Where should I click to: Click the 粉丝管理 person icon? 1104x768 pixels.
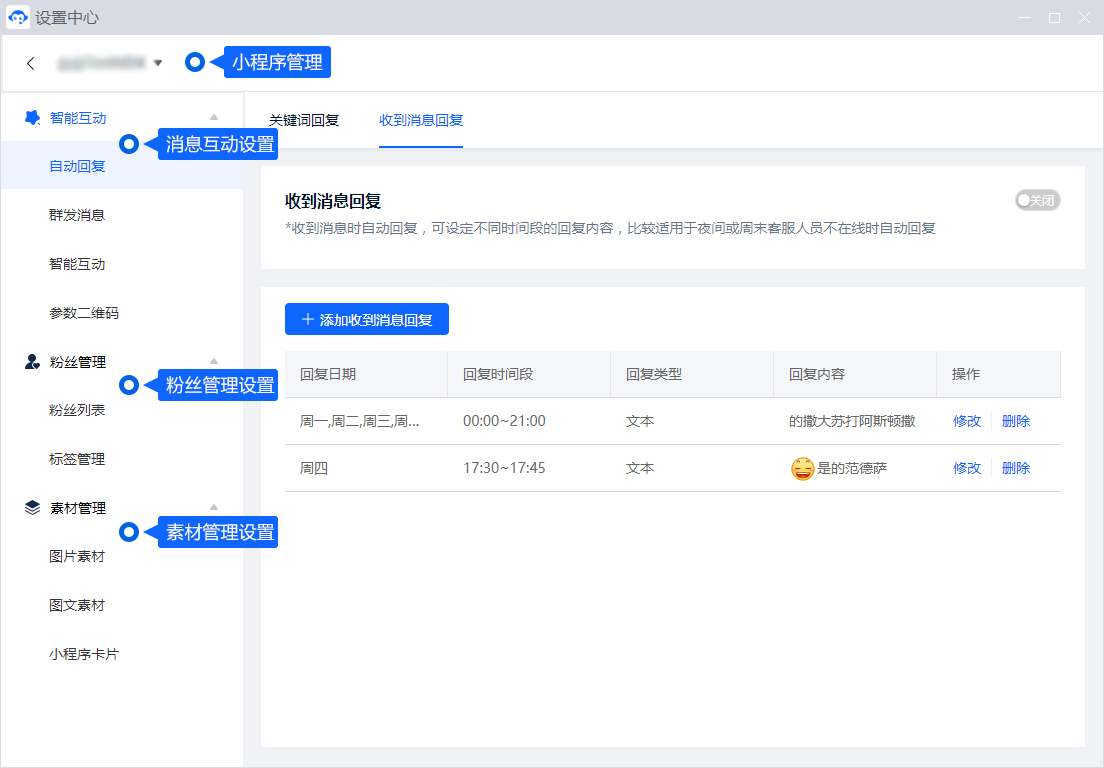pyautogui.click(x=32, y=362)
